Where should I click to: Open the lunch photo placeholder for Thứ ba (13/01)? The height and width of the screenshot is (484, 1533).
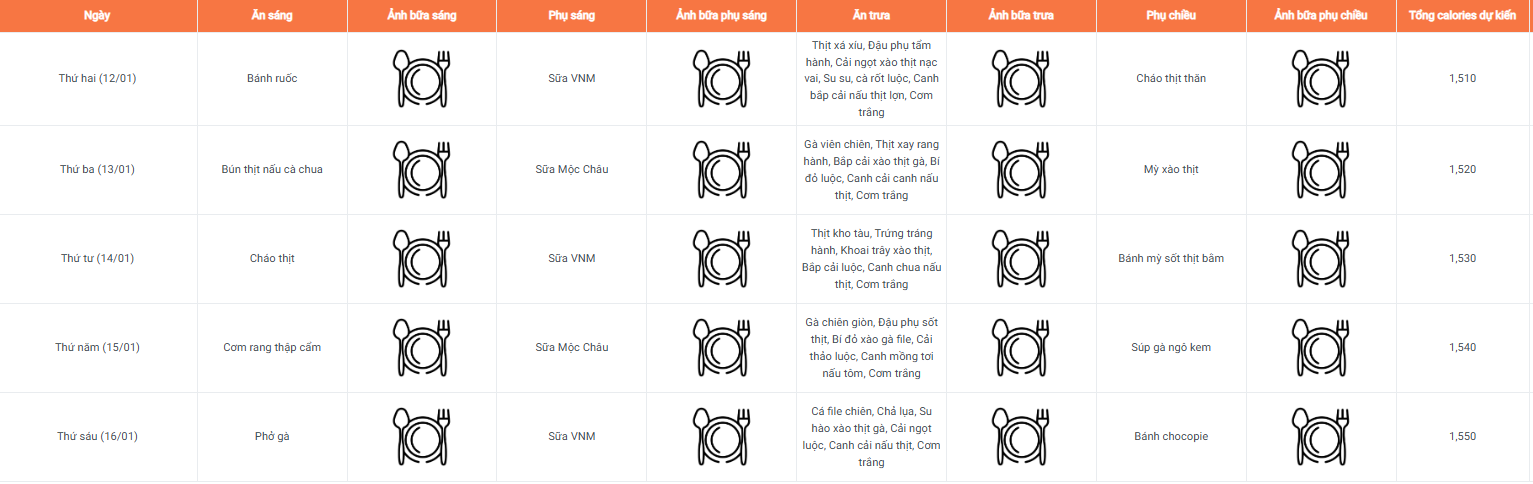pos(1021,169)
